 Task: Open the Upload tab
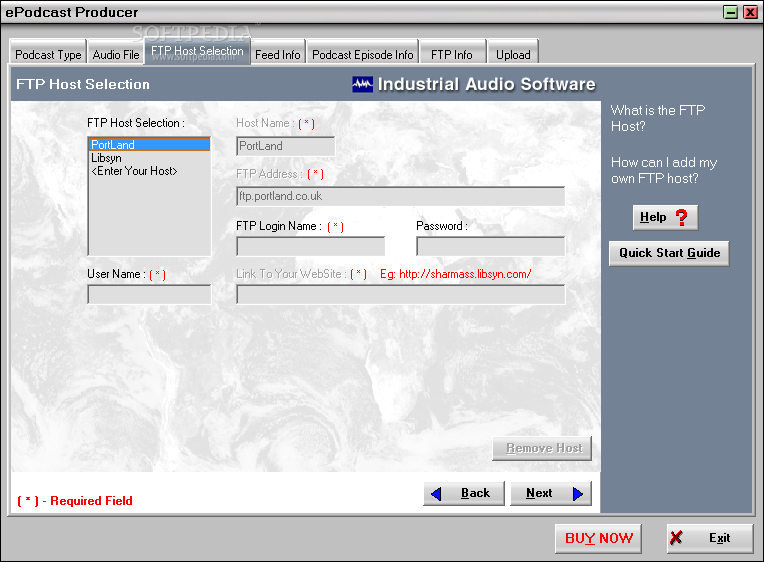(x=513, y=52)
